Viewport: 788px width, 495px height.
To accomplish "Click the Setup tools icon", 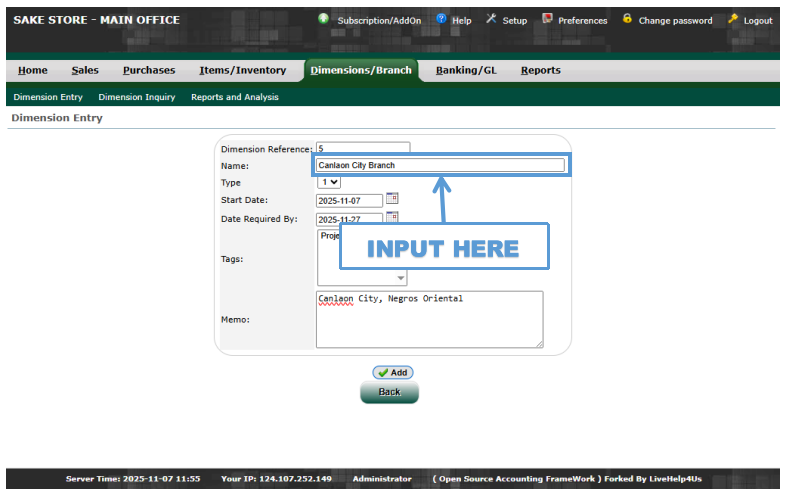I will [x=491, y=19].
